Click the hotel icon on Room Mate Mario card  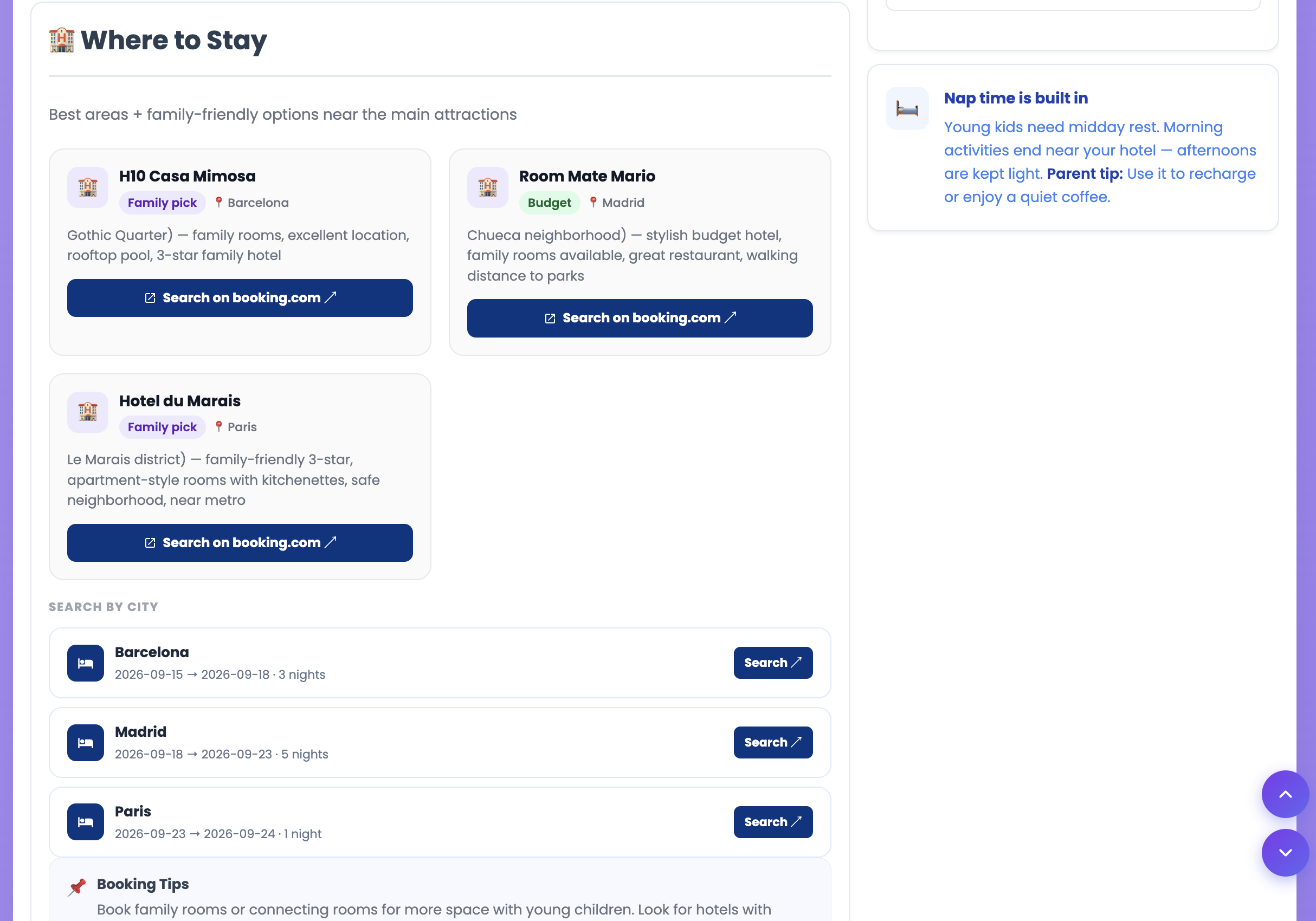tap(488, 187)
